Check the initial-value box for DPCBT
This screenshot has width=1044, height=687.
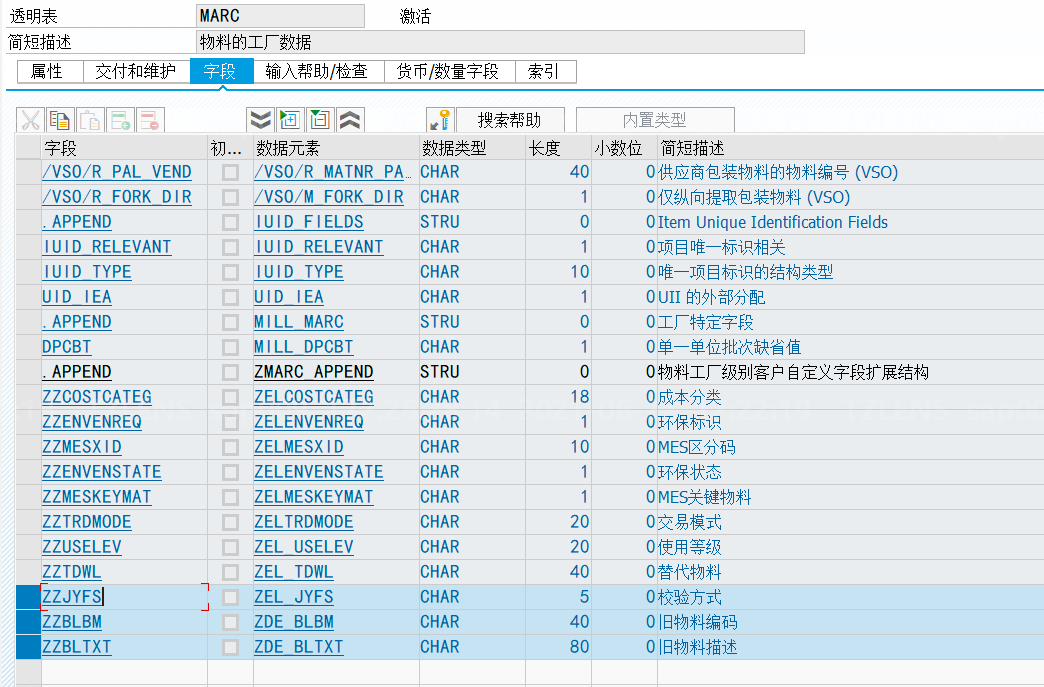click(x=230, y=346)
